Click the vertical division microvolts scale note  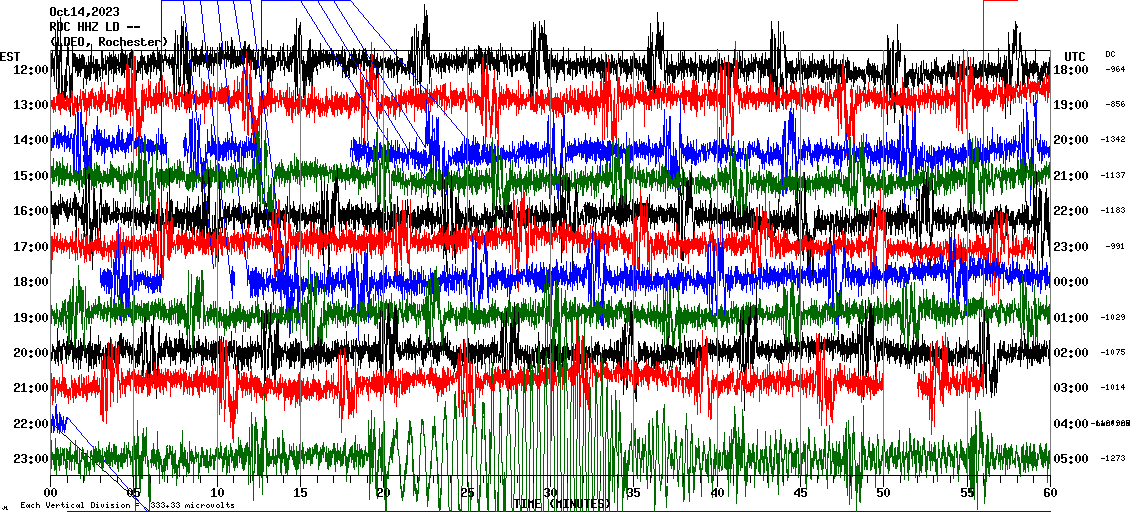pos(128,505)
